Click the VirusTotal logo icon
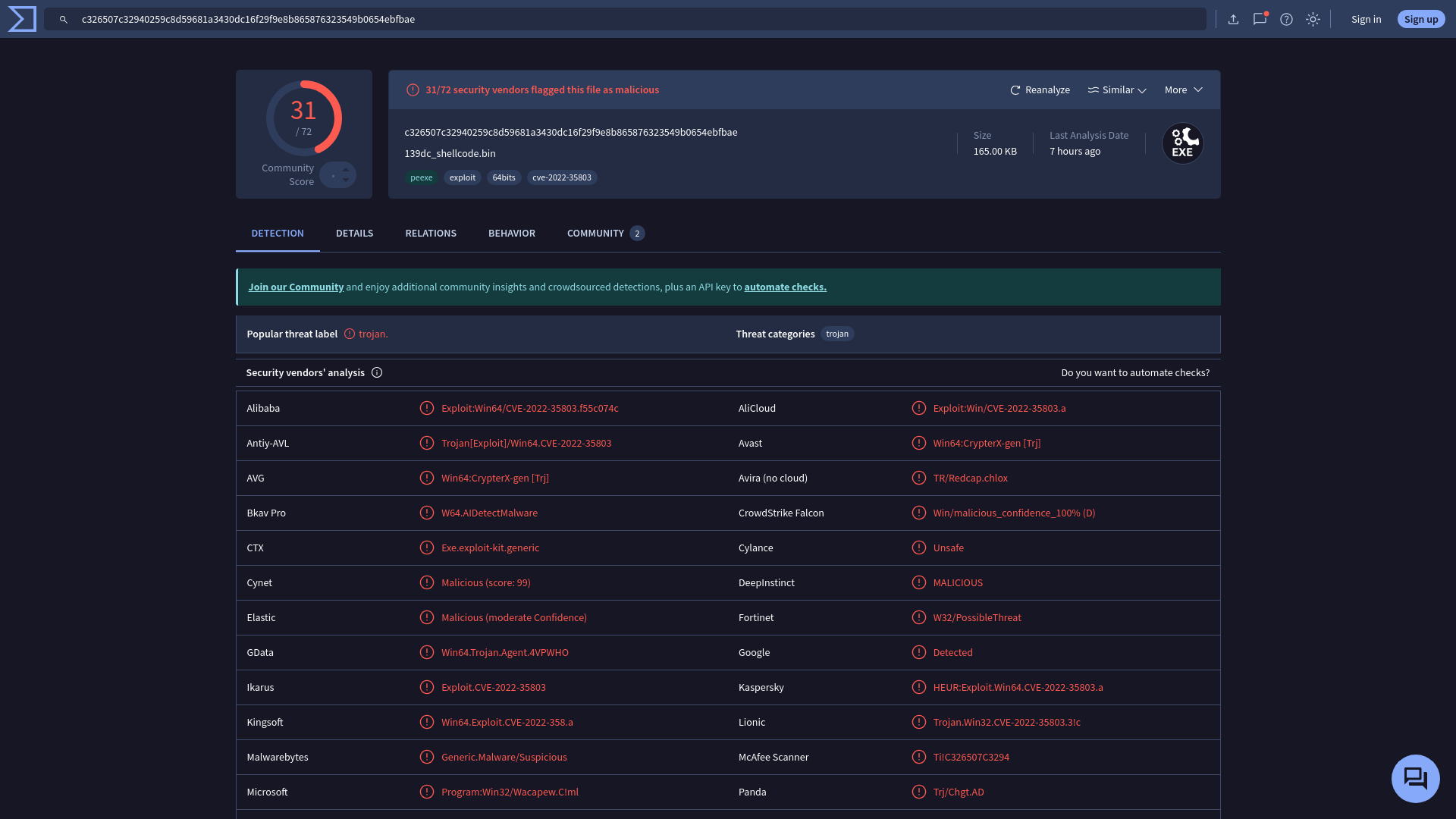Viewport: 1456px width, 819px height. point(22,19)
